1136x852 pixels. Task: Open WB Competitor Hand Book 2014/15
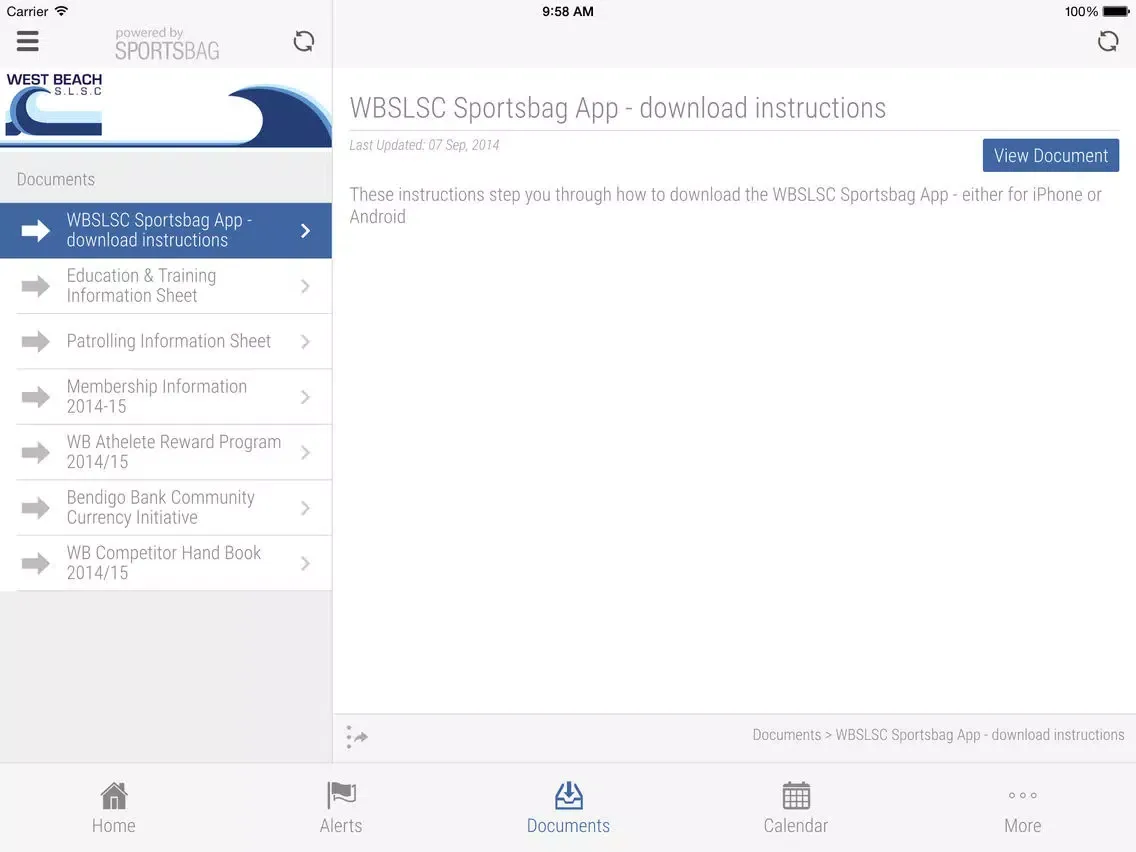166,564
